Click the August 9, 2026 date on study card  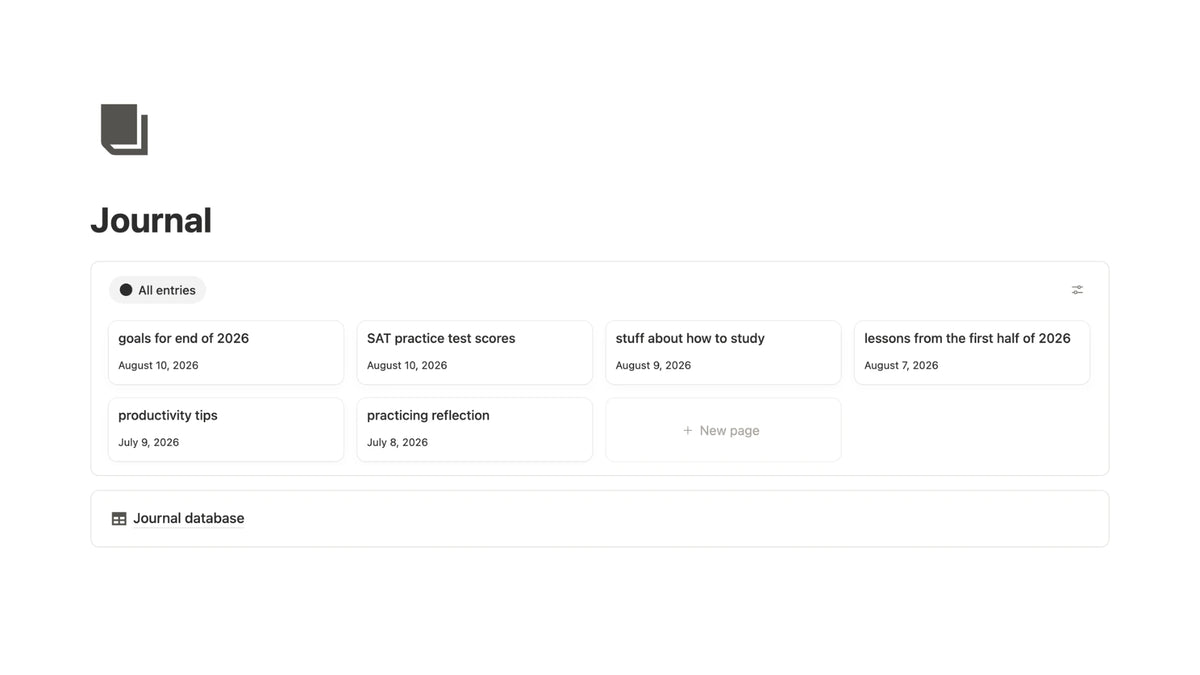coord(653,365)
